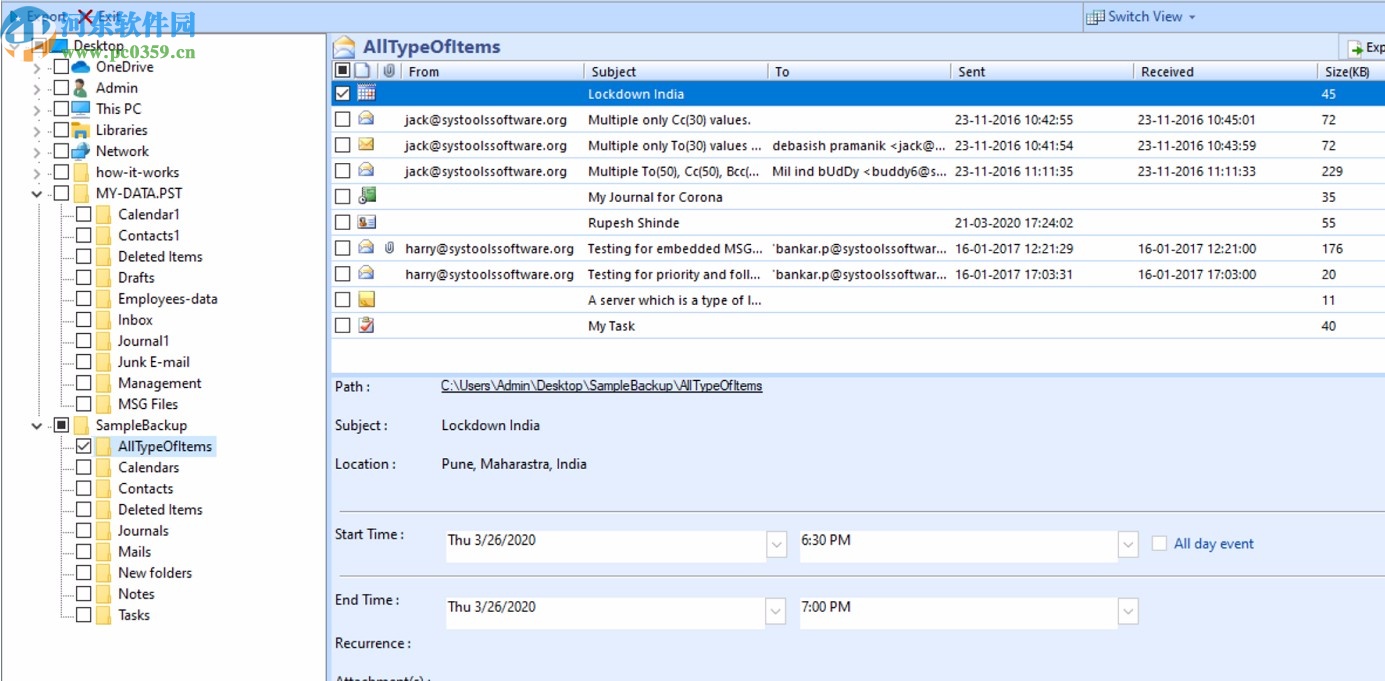1385x681 pixels.
Task: Click the grid icon next to Switch View
Action: coord(1097,16)
